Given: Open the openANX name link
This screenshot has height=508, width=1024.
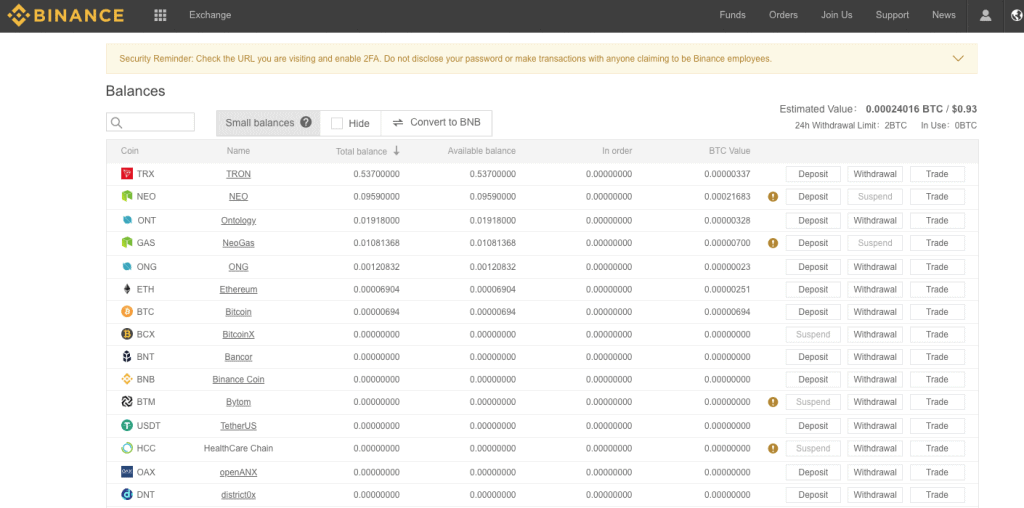Looking at the screenshot, I should [x=238, y=472].
